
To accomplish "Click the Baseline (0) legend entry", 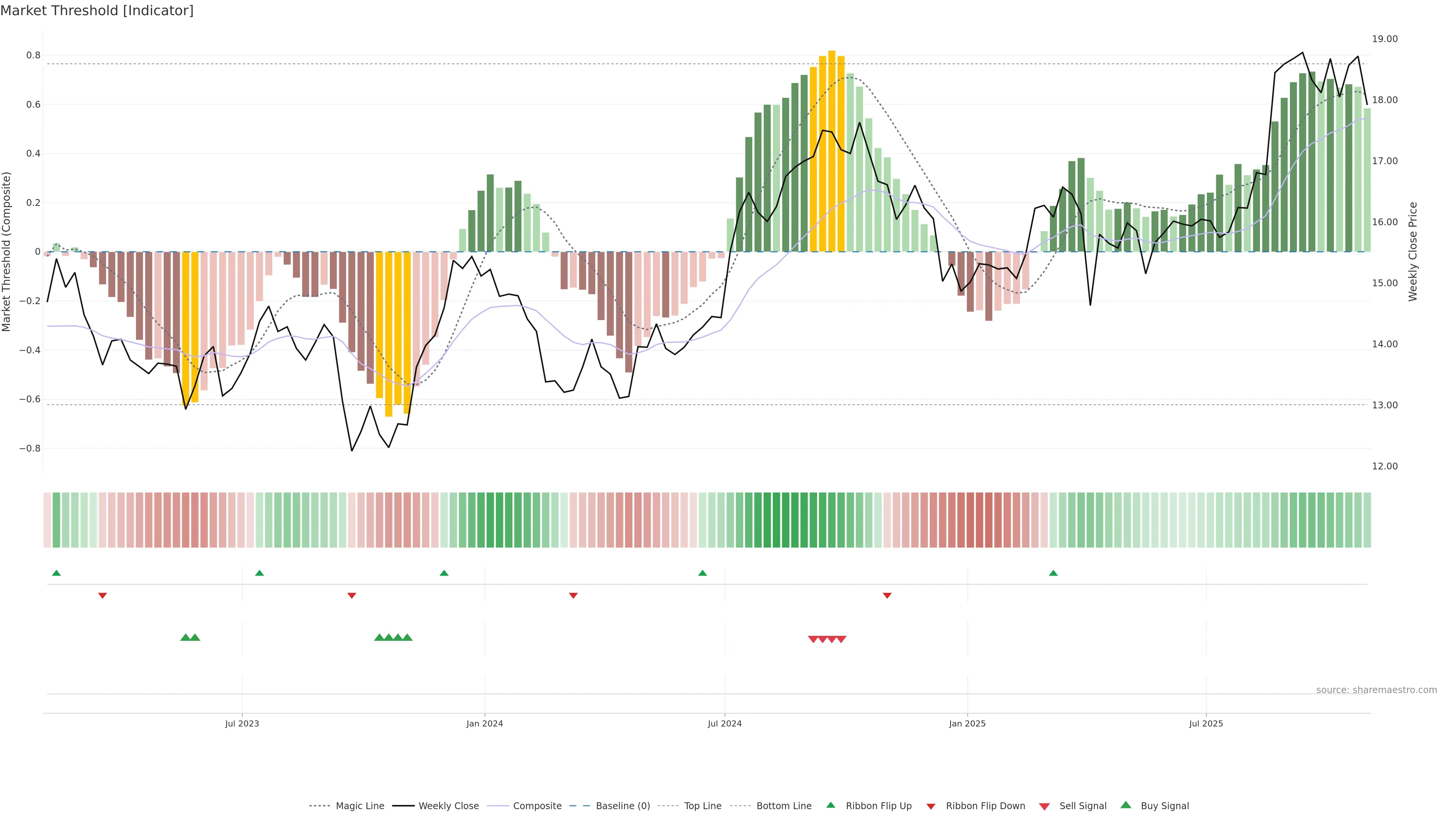I will pos(622,805).
